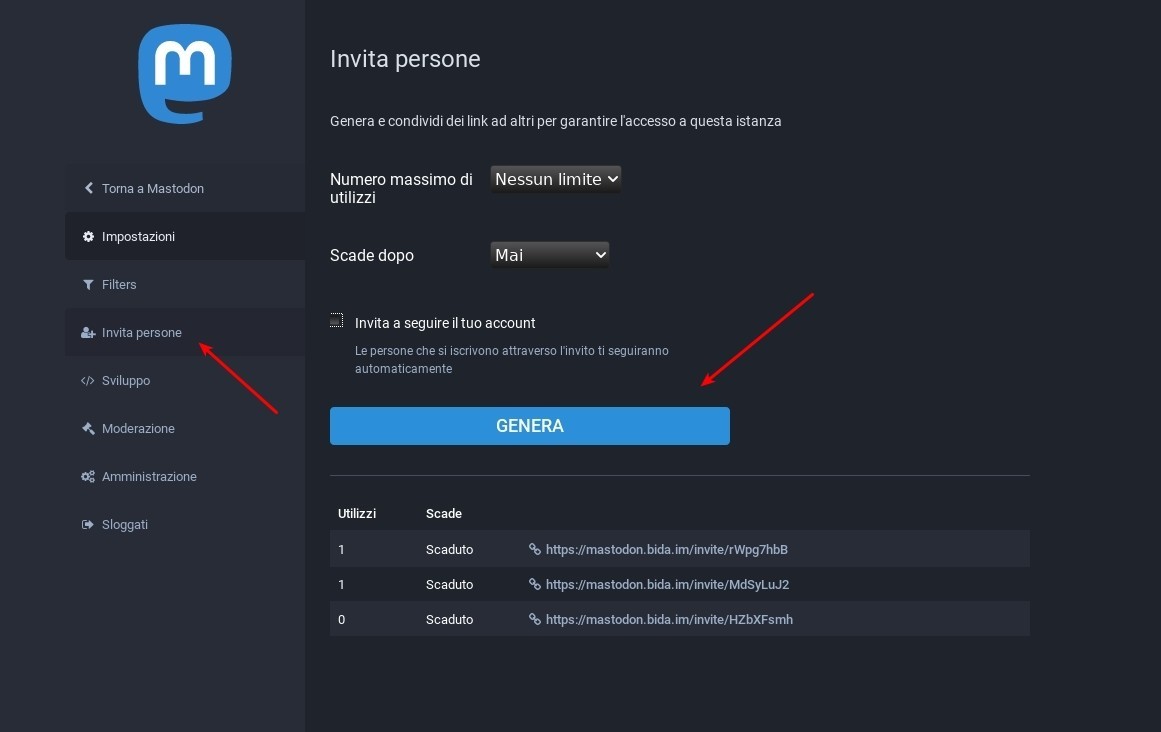Click the back chevron beside Torna a Mastodon
Image resolution: width=1161 pixels, height=732 pixels.
(88, 188)
